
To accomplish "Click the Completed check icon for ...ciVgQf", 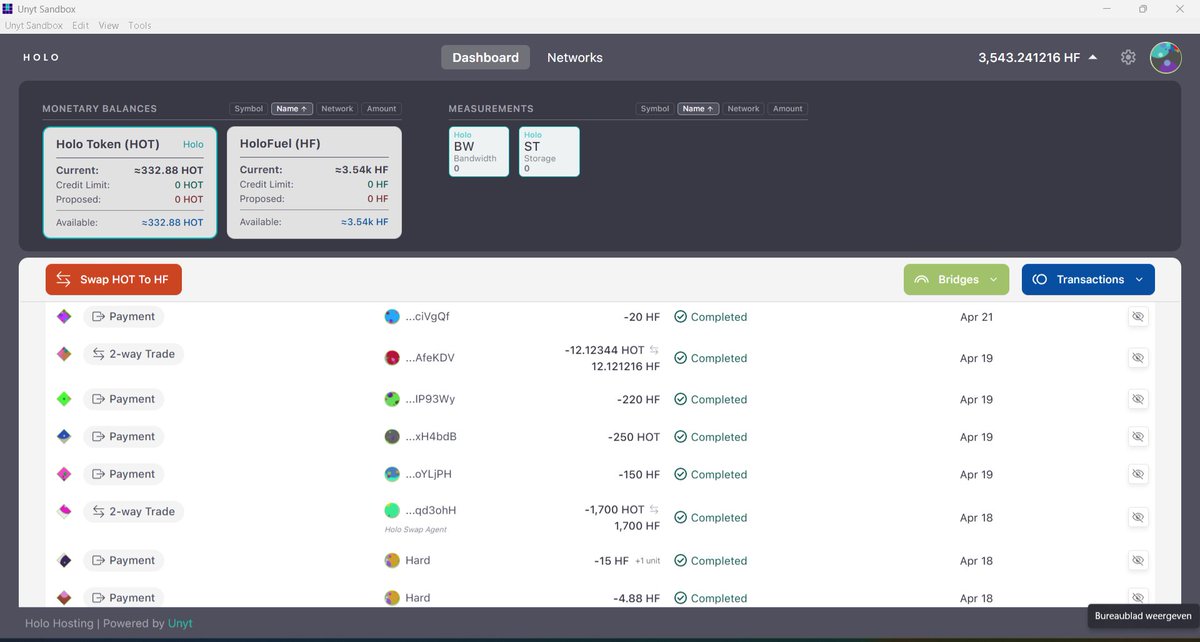I will (x=680, y=317).
